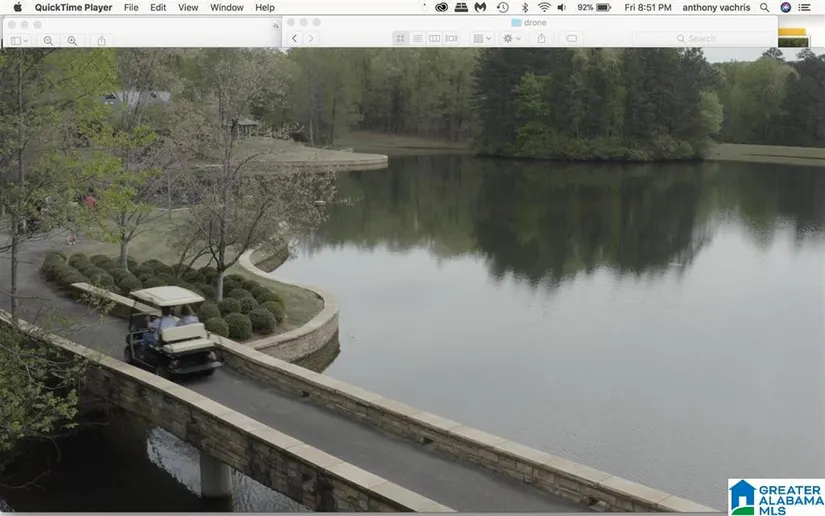
Task: Click the Finder Search field
Action: pyautogui.click(x=700, y=38)
